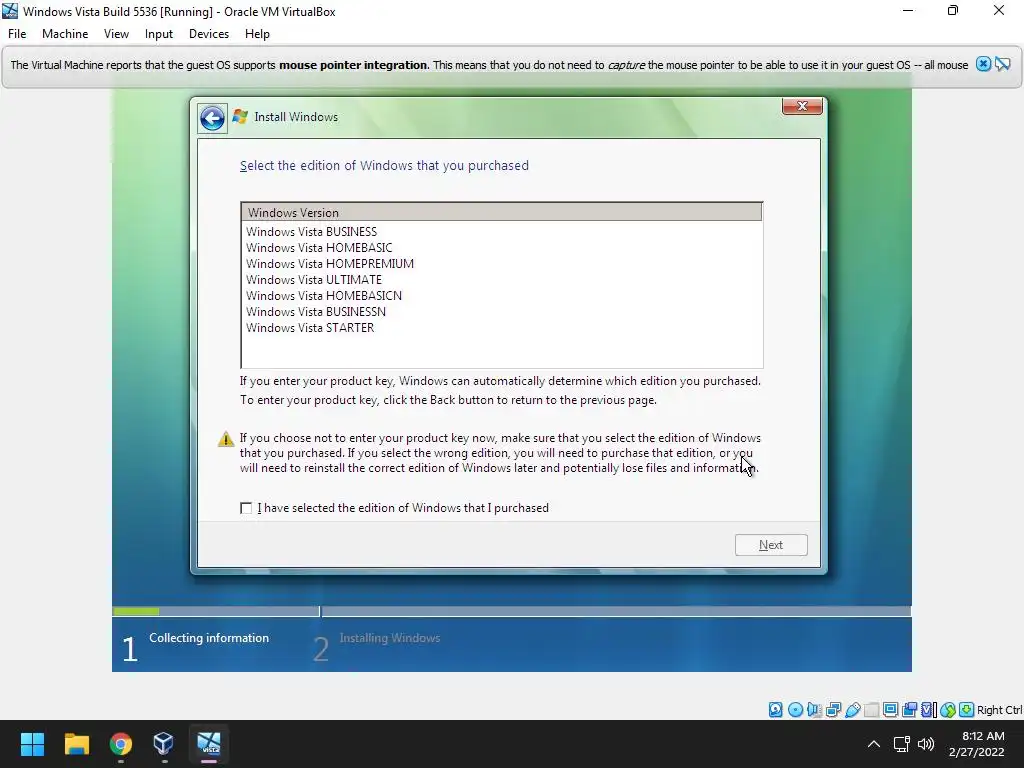Viewport: 1024px width, 768px height.
Task: Click the VirtualBox title bar Vista icon
Action: [10, 11]
